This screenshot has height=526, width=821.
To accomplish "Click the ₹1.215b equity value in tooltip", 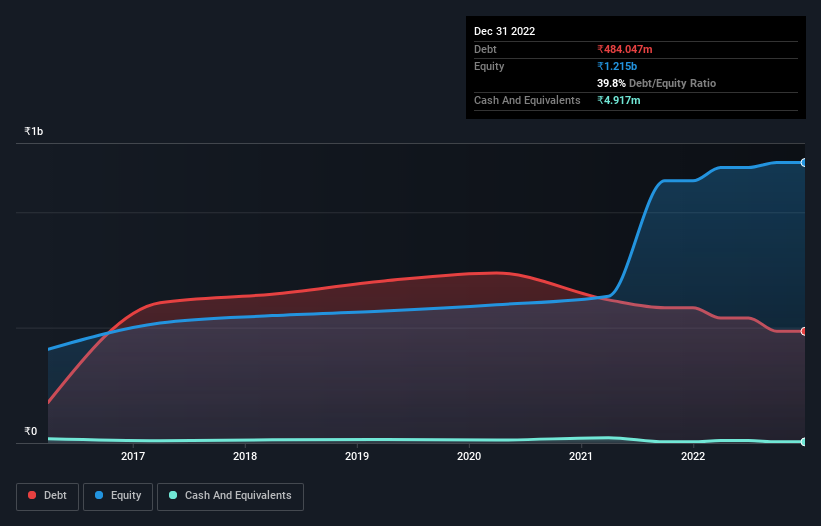I will coord(617,66).
